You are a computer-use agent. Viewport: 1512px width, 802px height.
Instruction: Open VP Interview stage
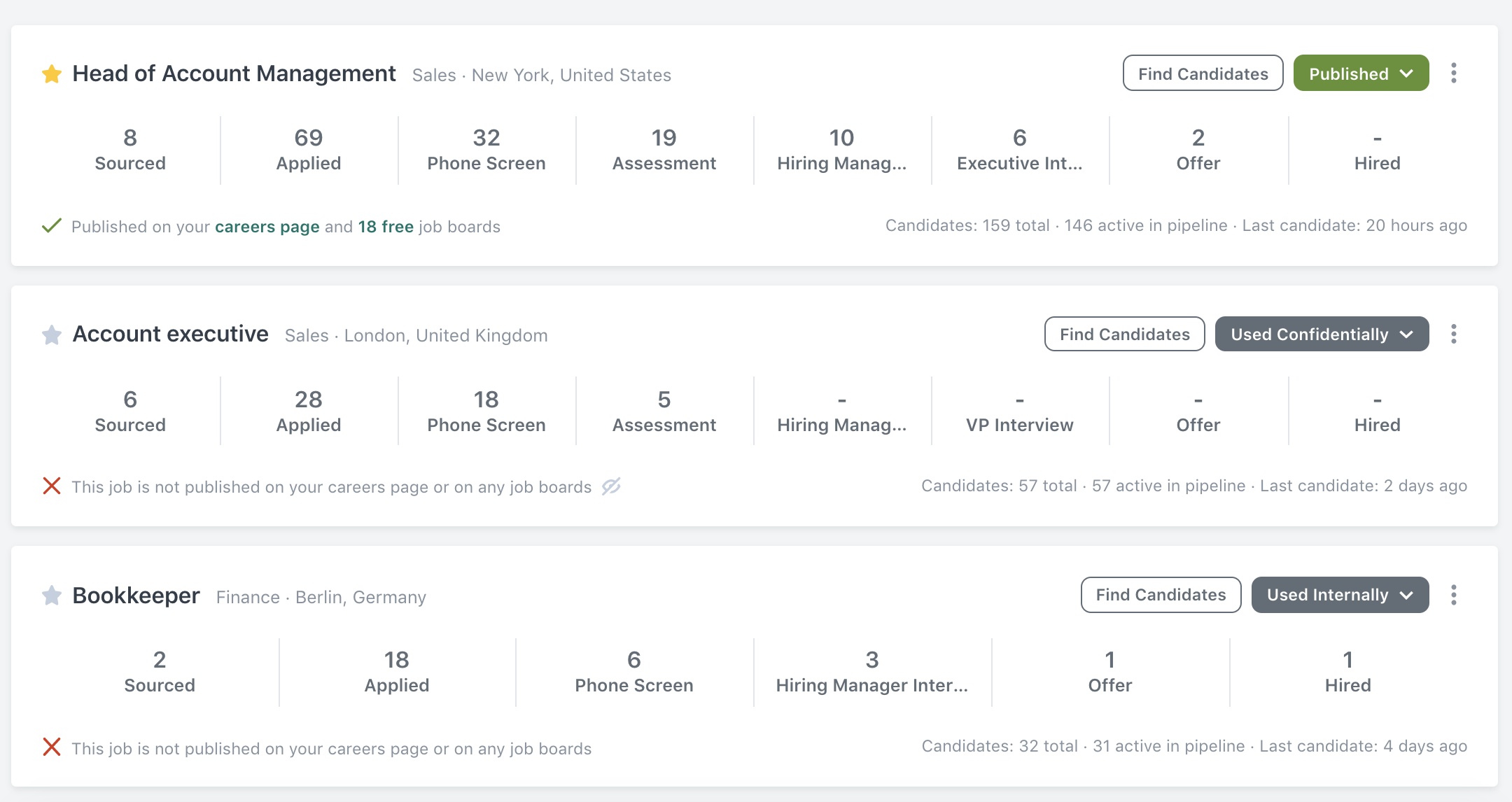click(x=1020, y=411)
